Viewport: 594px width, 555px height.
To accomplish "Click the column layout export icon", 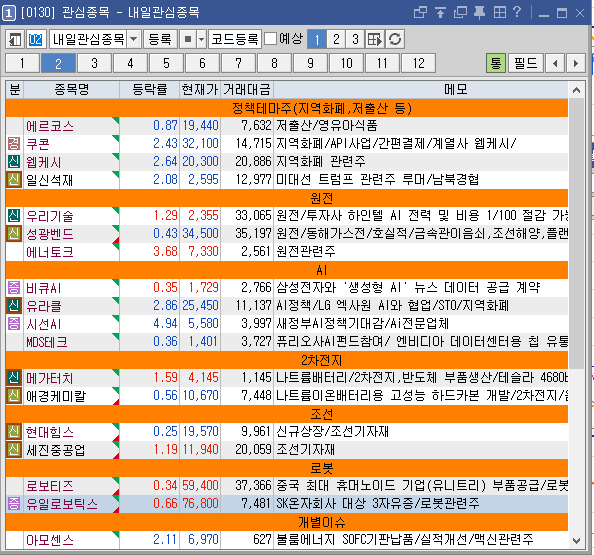I will click(x=375, y=39).
